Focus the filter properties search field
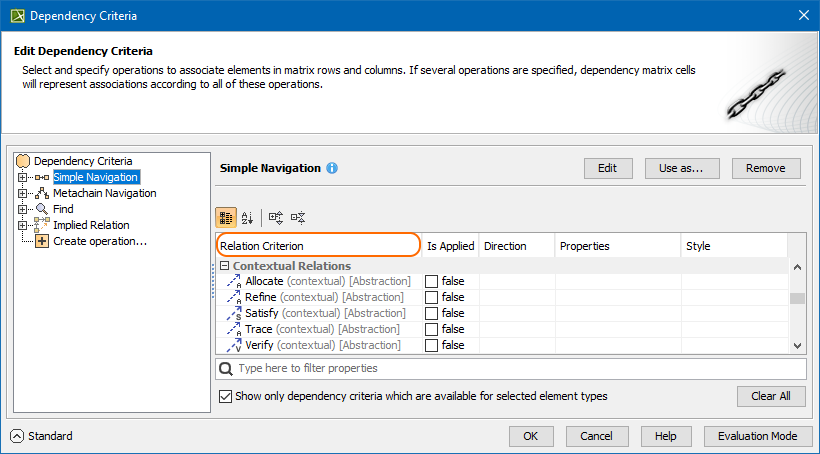Image resolution: width=820 pixels, height=454 pixels. [510, 369]
